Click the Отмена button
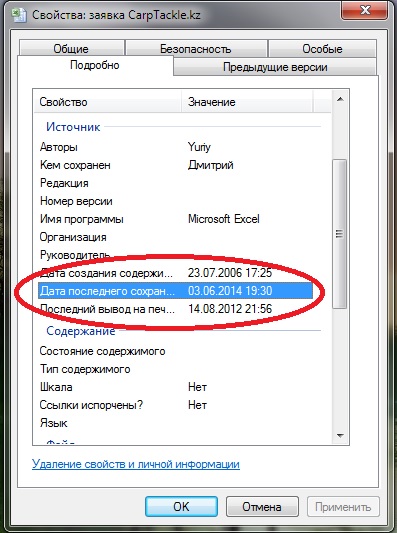Screen dimensions: 397x533 point(262,506)
